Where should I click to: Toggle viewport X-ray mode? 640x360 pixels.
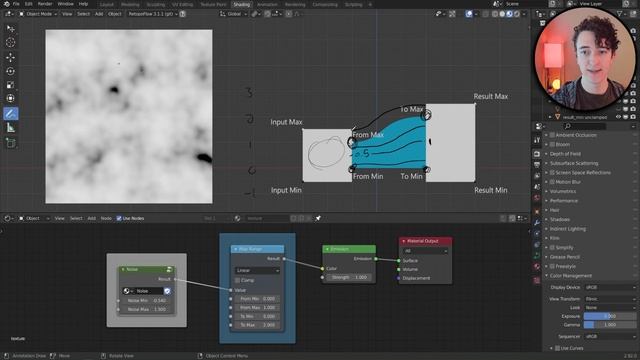pyautogui.click(x=485, y=14)
